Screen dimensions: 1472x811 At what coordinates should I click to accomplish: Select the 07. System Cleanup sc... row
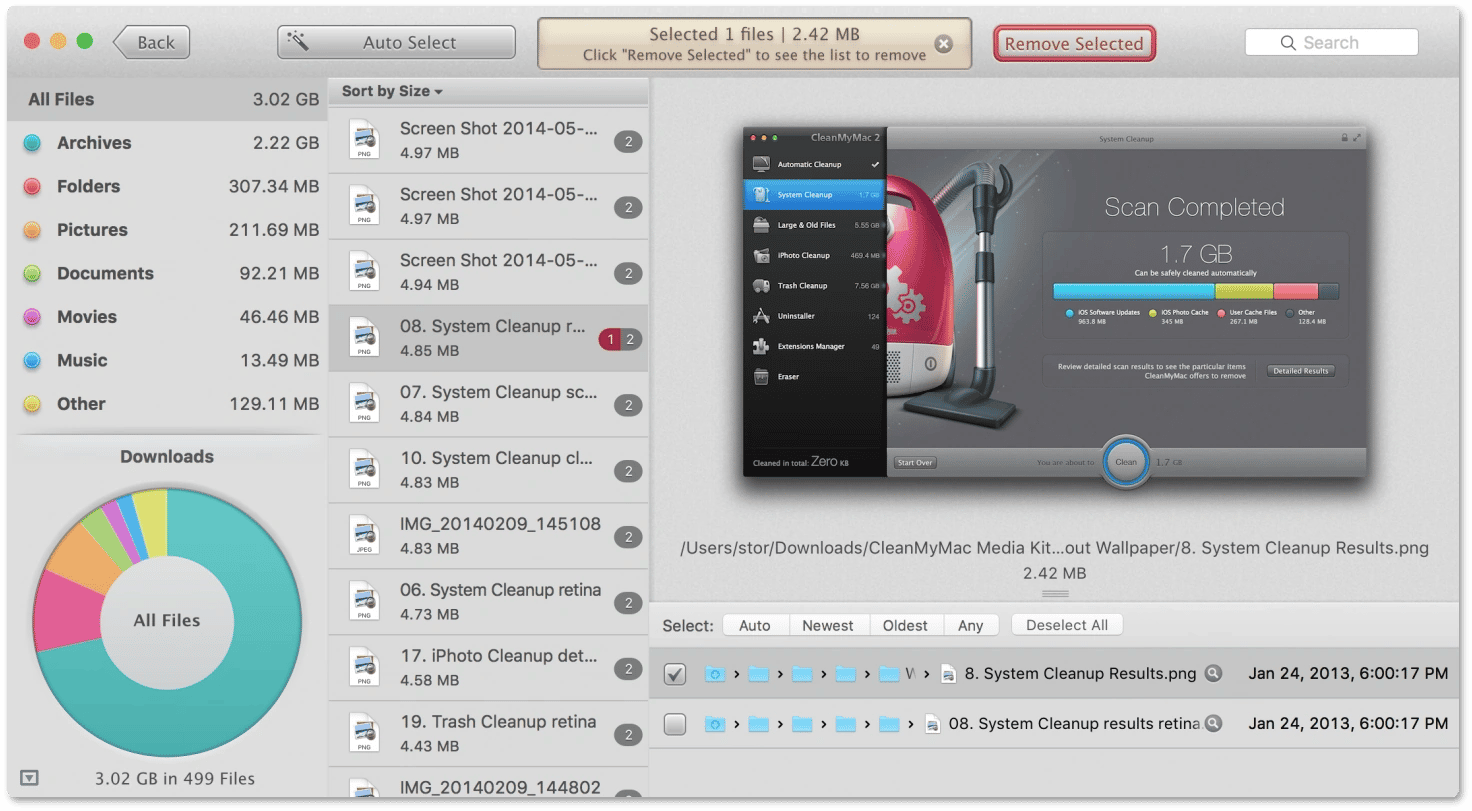488,404
